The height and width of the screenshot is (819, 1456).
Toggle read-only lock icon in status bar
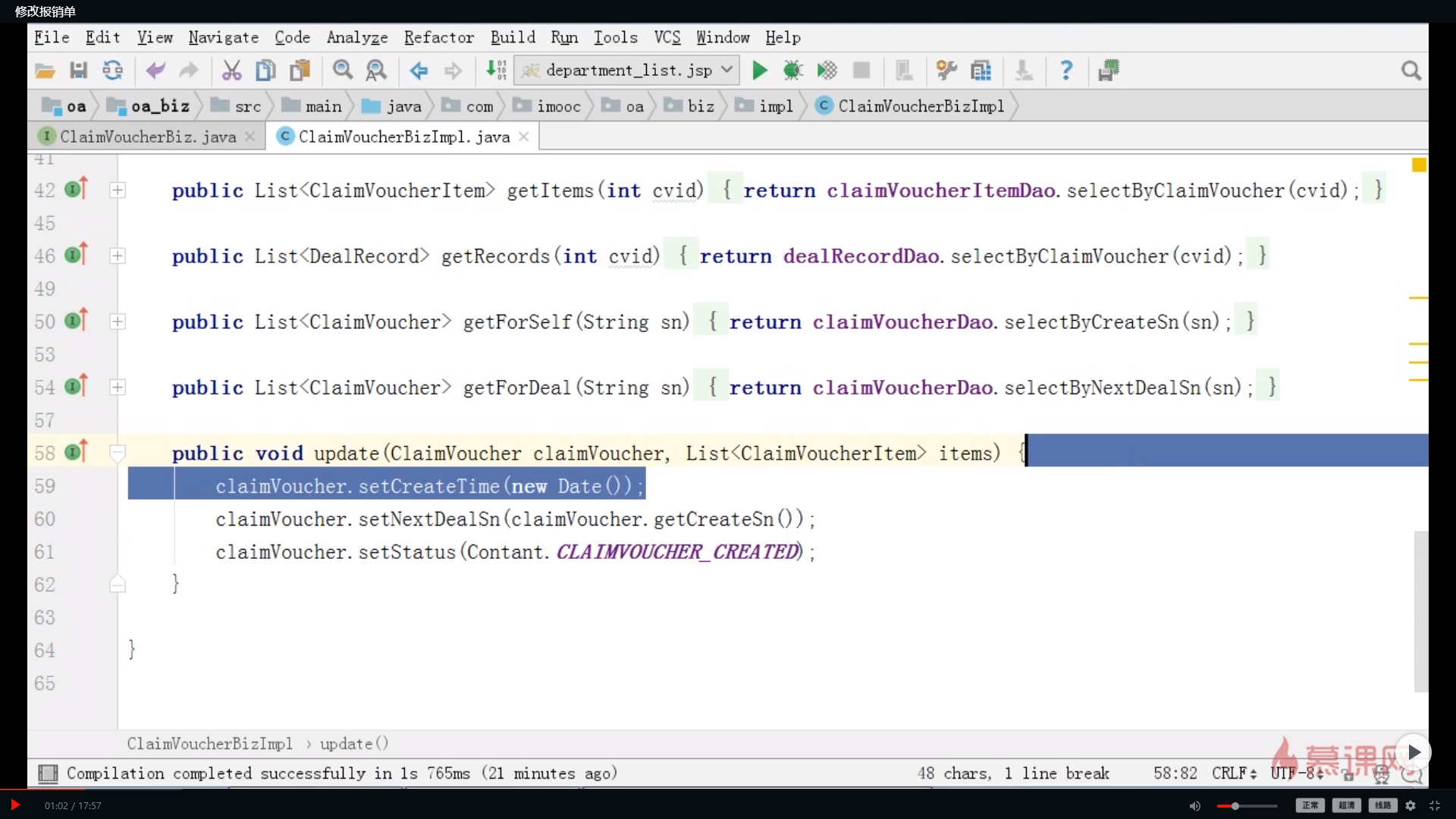tap(1348, 774)
